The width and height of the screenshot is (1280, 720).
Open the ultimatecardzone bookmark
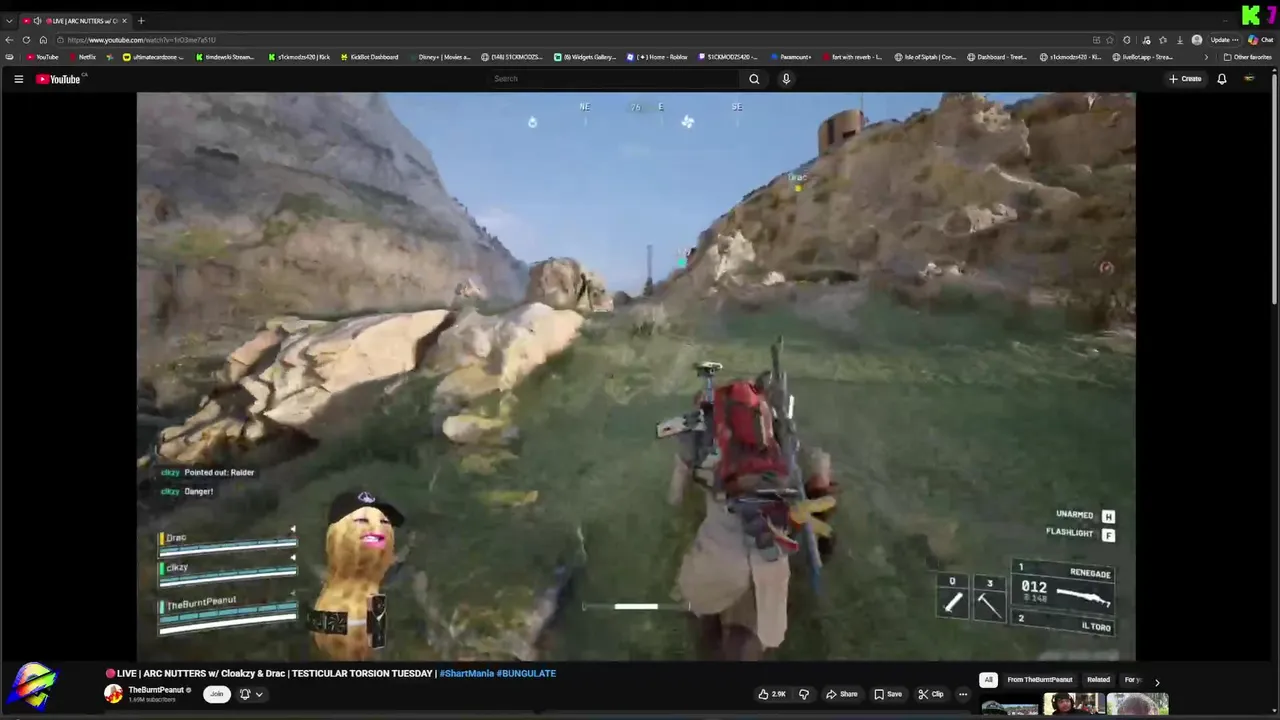click(153, 57)
